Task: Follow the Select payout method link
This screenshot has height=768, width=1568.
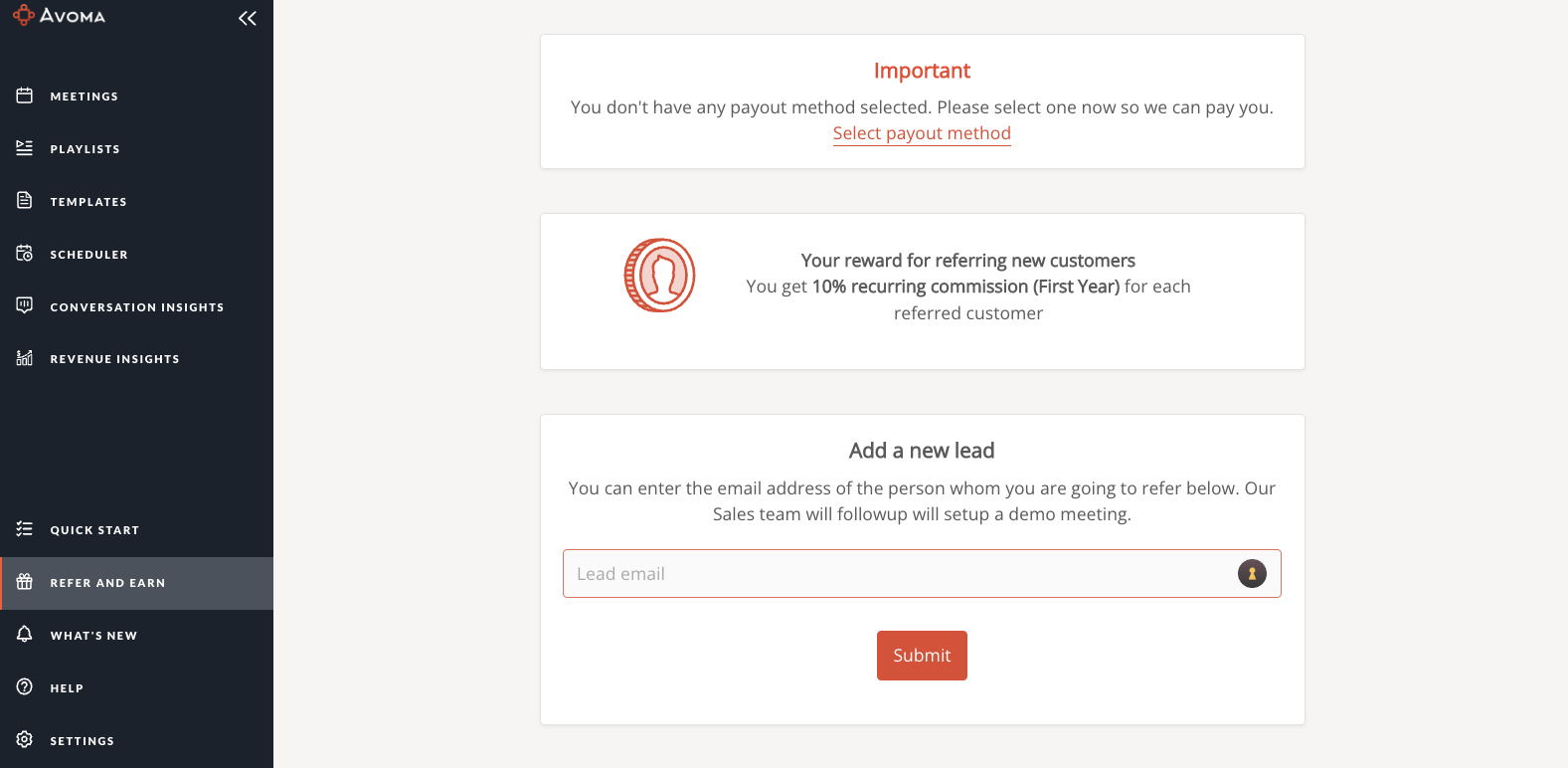Action: tap(922, 133)
